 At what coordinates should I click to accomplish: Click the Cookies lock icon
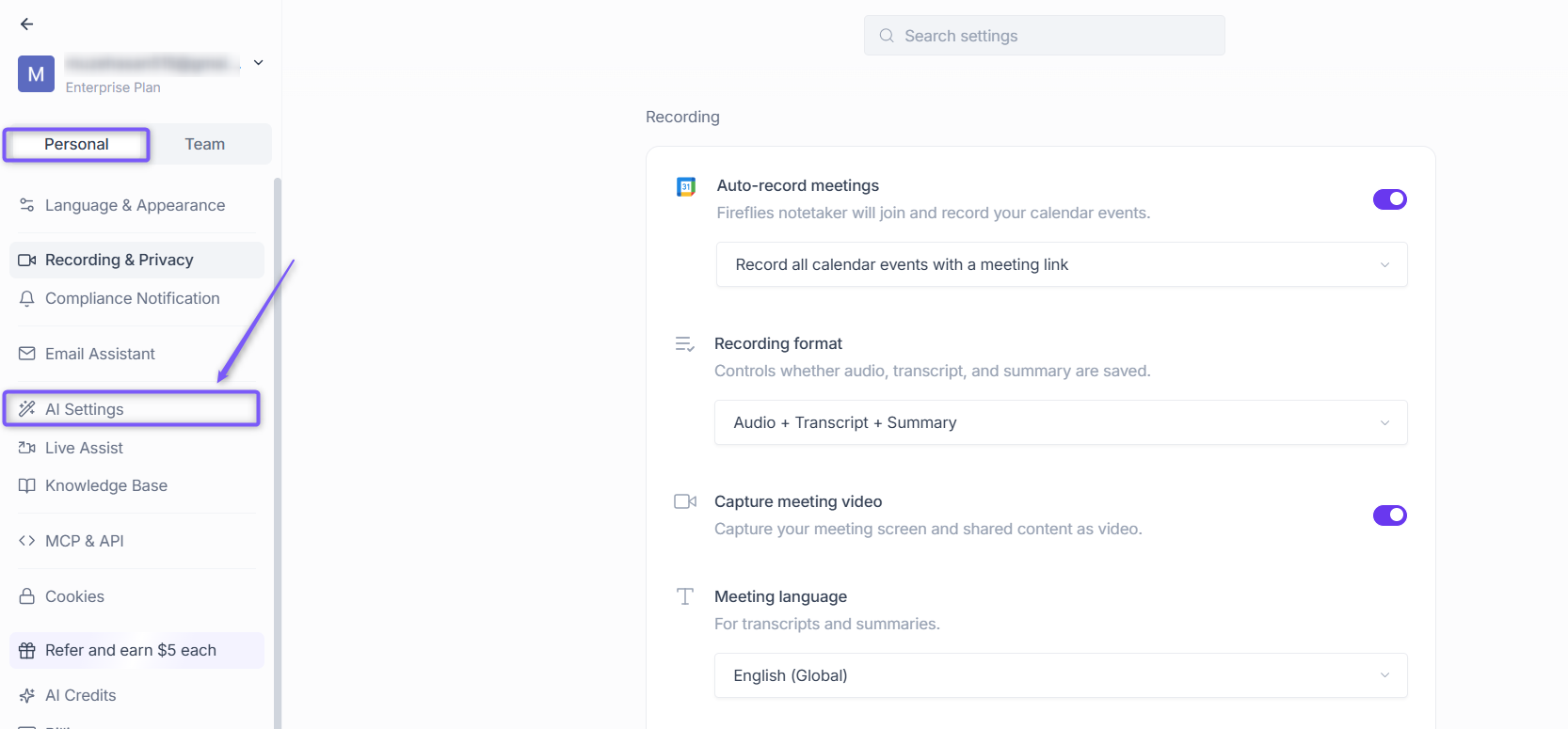click(26, 596)
